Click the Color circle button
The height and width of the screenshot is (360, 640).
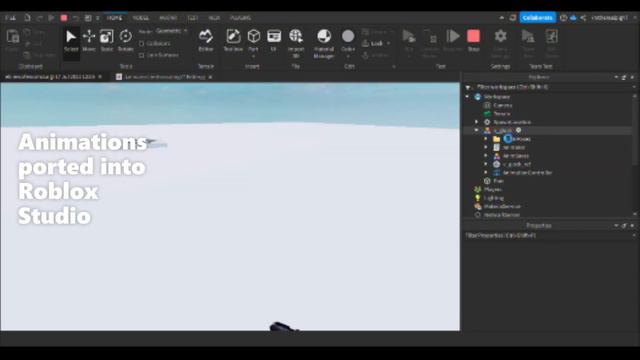pyautogui.click(x=348, y=37)
